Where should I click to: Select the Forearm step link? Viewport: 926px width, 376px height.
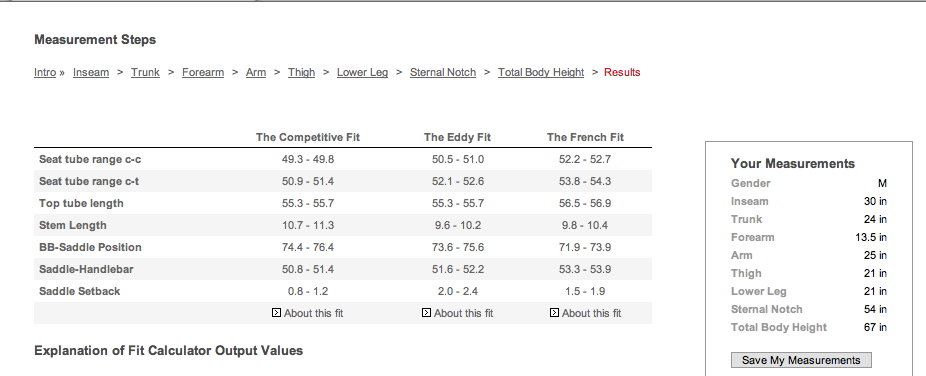(x=203, y=73)
